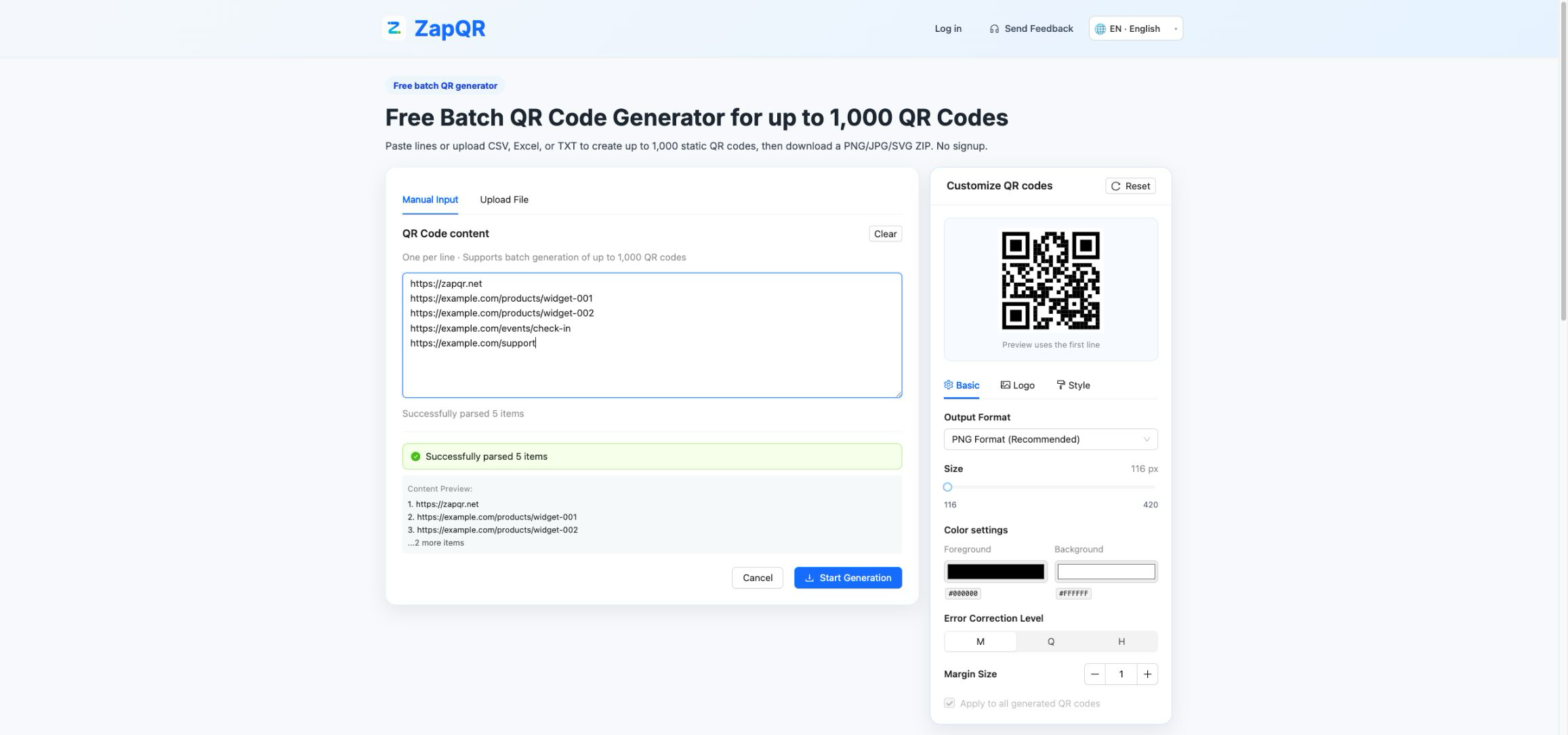Click the image icon on Logo tab
Image resolution: width=1568 pixels, height=735 pixels.
[1005, 385]
